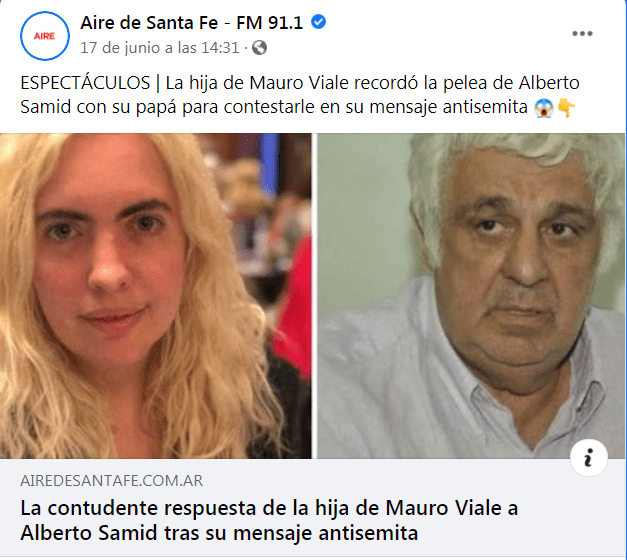627x560 pixels.
Task: Click the shocked face emoji in the caption
Action: (544, 108)
